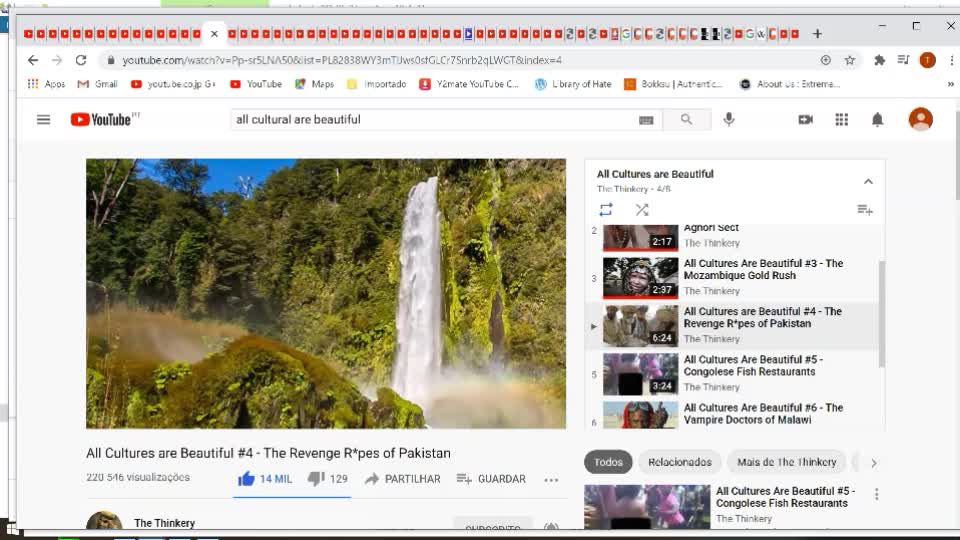Dislike the video with thumbs down
The height and width of the screenshot is (540, 960).
[x=328, y=479]
